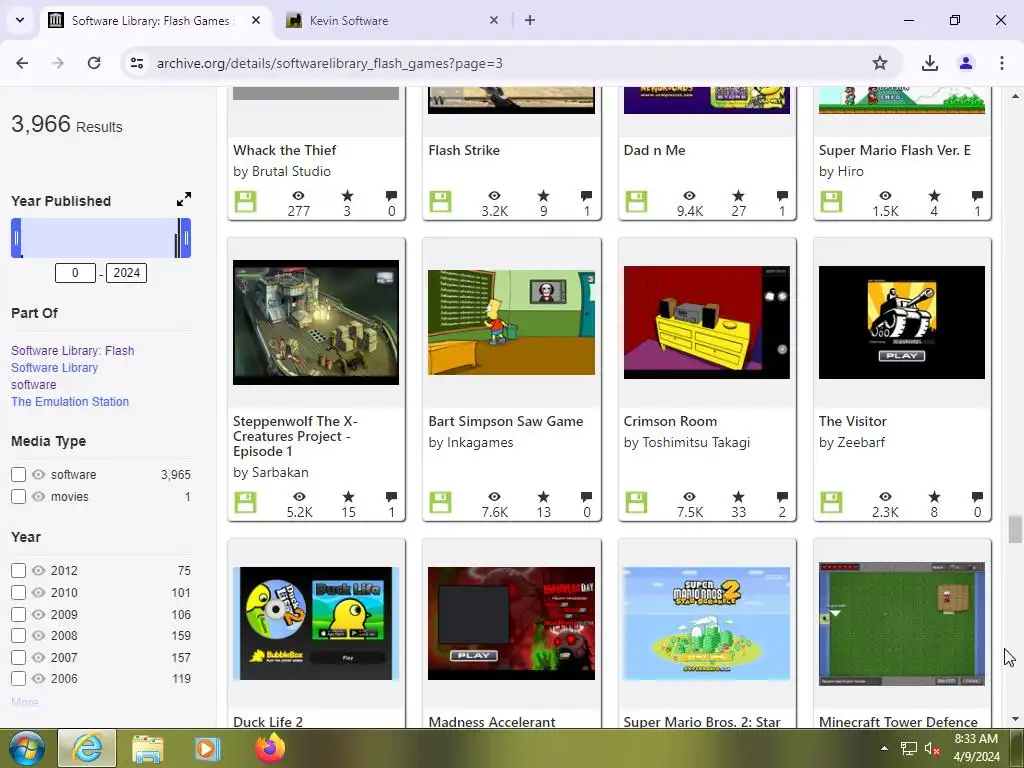Screen dimensions: 1024x768
Task: Grab the right handle of year slider
Action: [186, 238]
